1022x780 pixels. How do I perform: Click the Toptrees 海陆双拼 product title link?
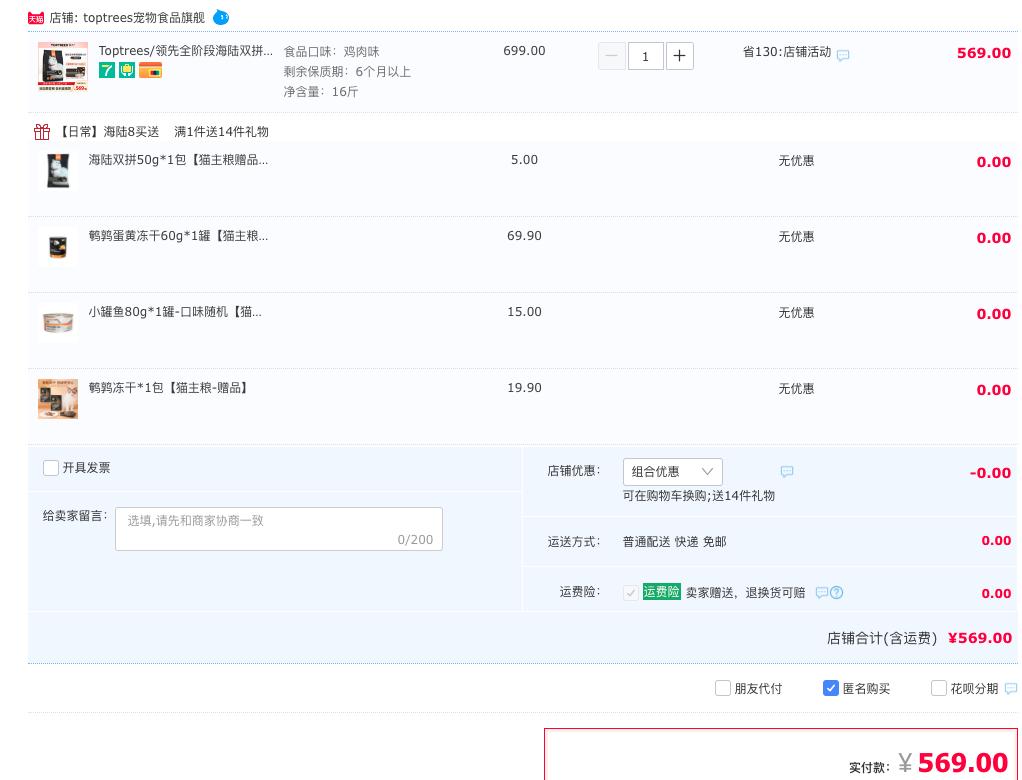(186, 50)
